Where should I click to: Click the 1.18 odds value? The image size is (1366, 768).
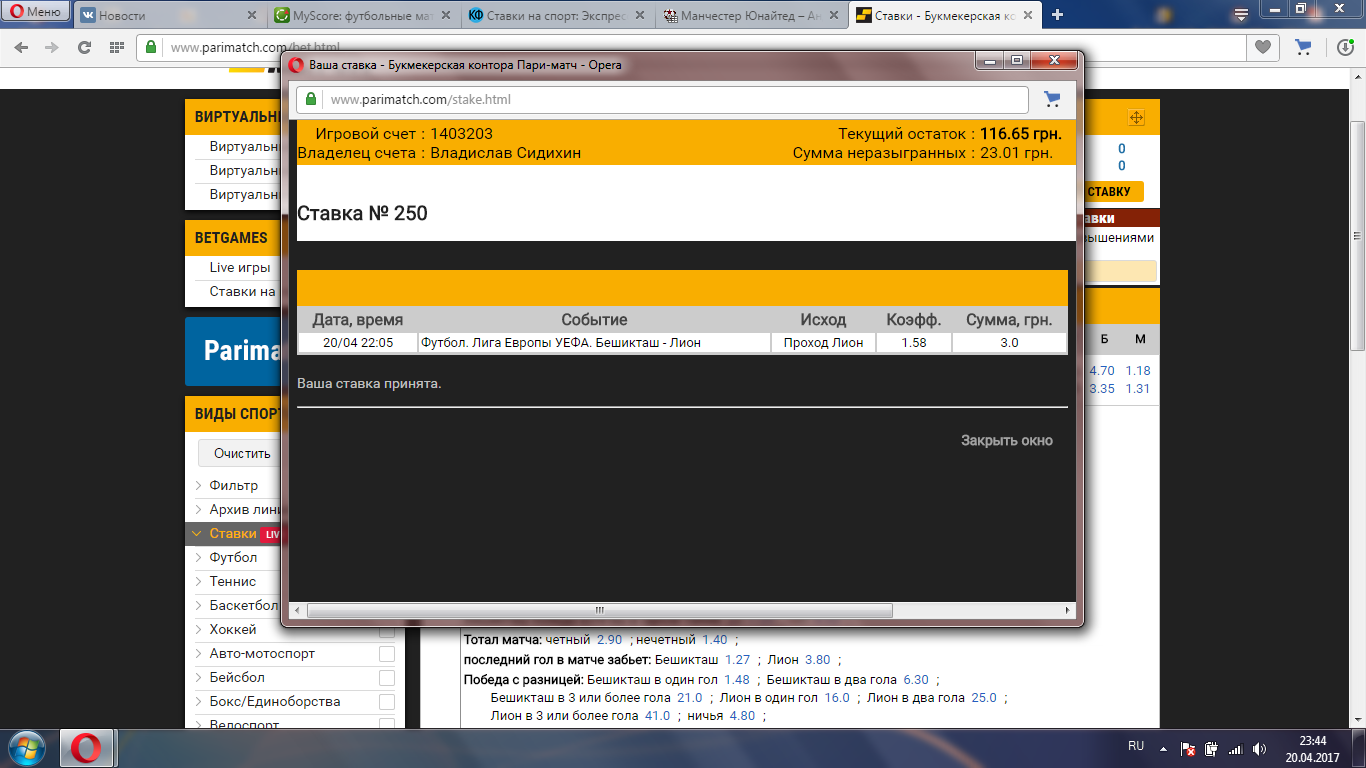pyautogui.click(x=1138, y=371)
